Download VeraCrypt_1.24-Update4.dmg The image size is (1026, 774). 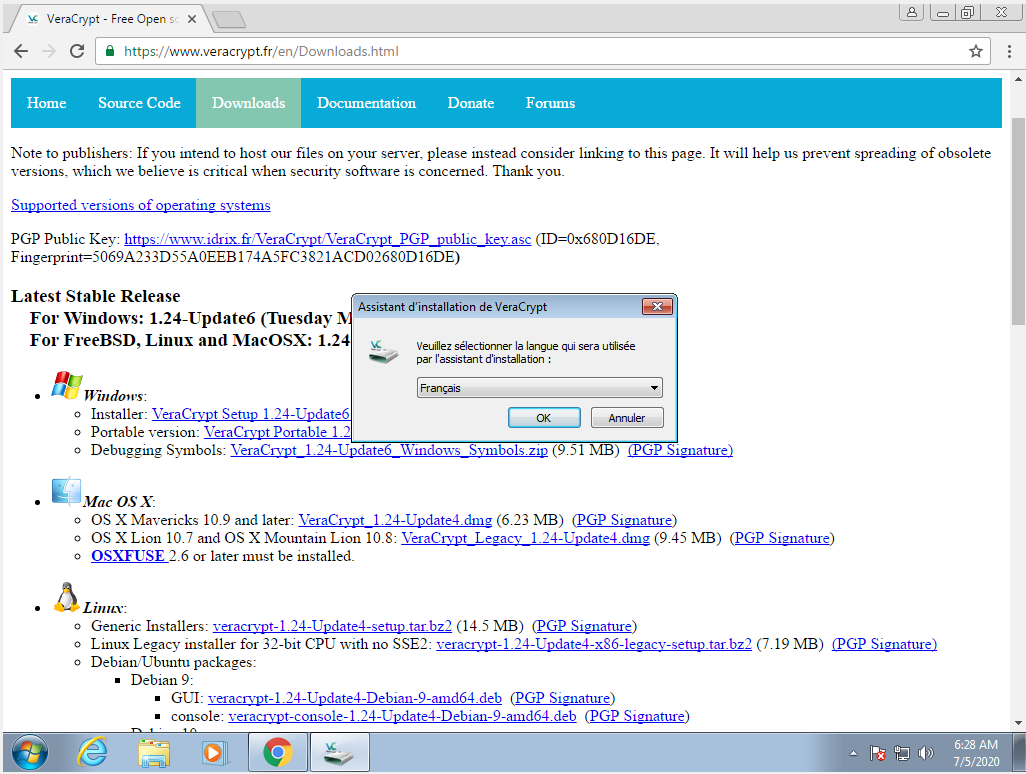(x=395, y=520)
